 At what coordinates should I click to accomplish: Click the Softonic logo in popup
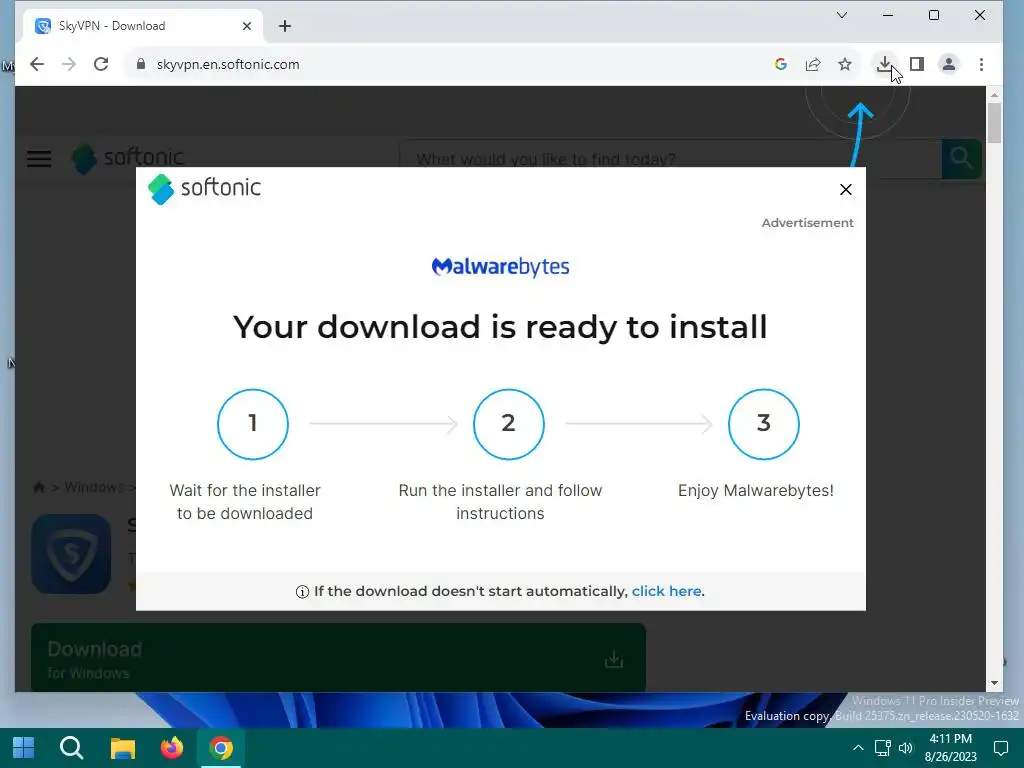(x=204, y=189)
